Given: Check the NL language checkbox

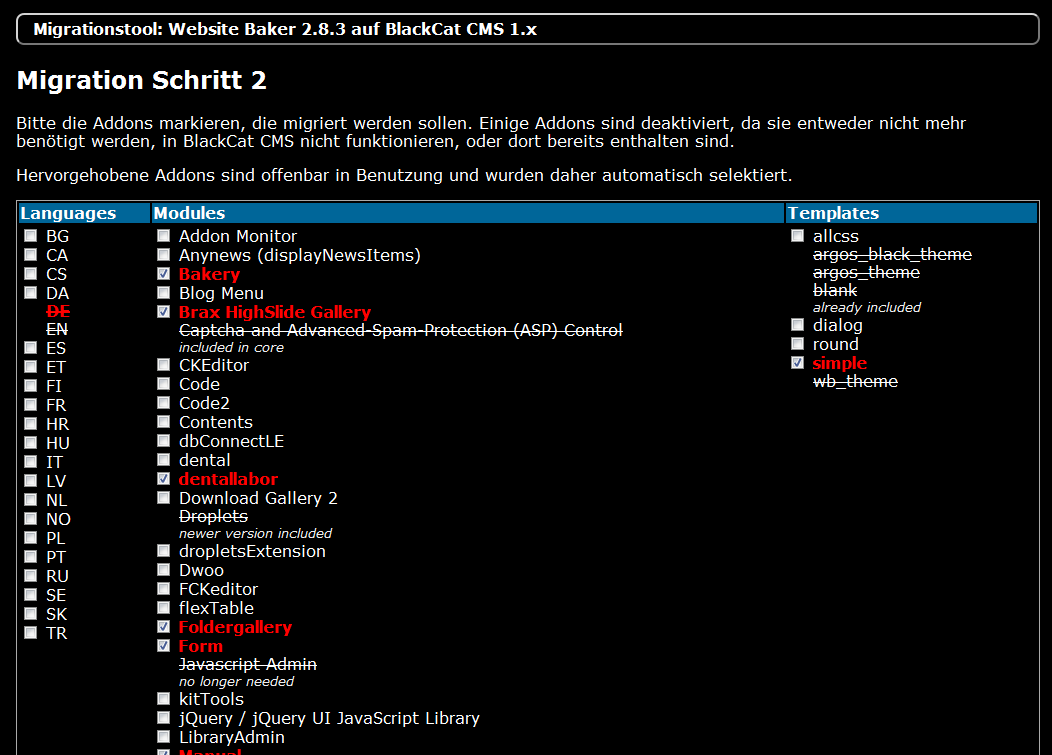Looking at the screenshot, I should tap(31, 499).
